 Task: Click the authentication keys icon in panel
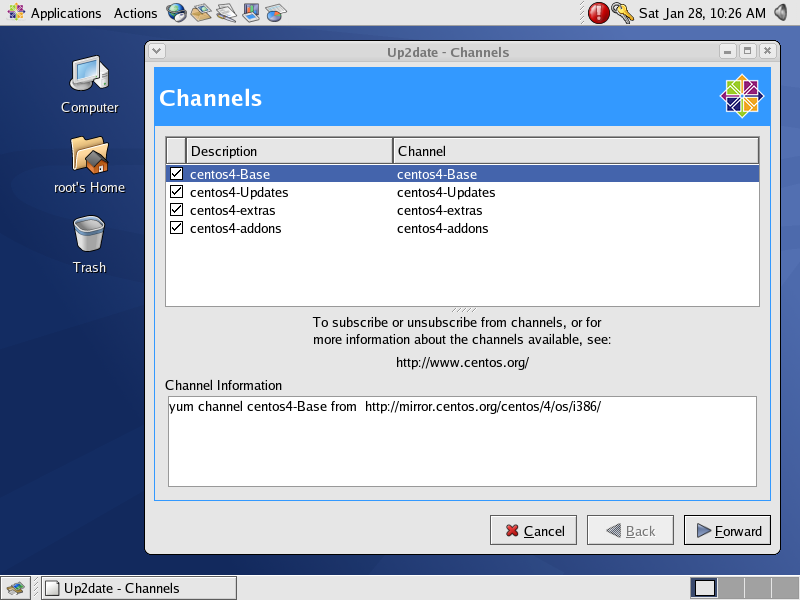[623, 13]
